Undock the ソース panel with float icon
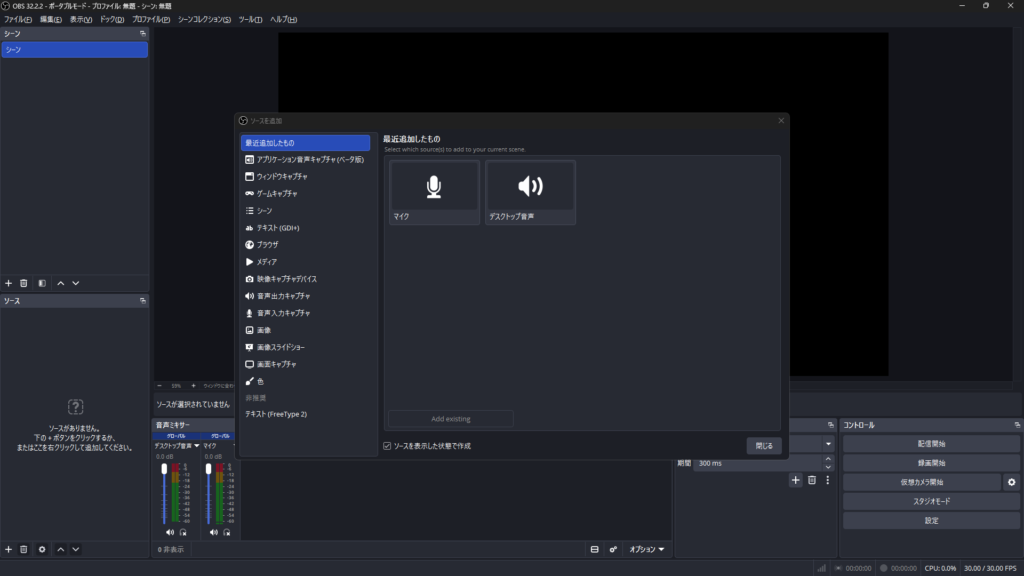The width and height of the screenshot is (1024, 576). pyautogui.click(x=142, y=300)
